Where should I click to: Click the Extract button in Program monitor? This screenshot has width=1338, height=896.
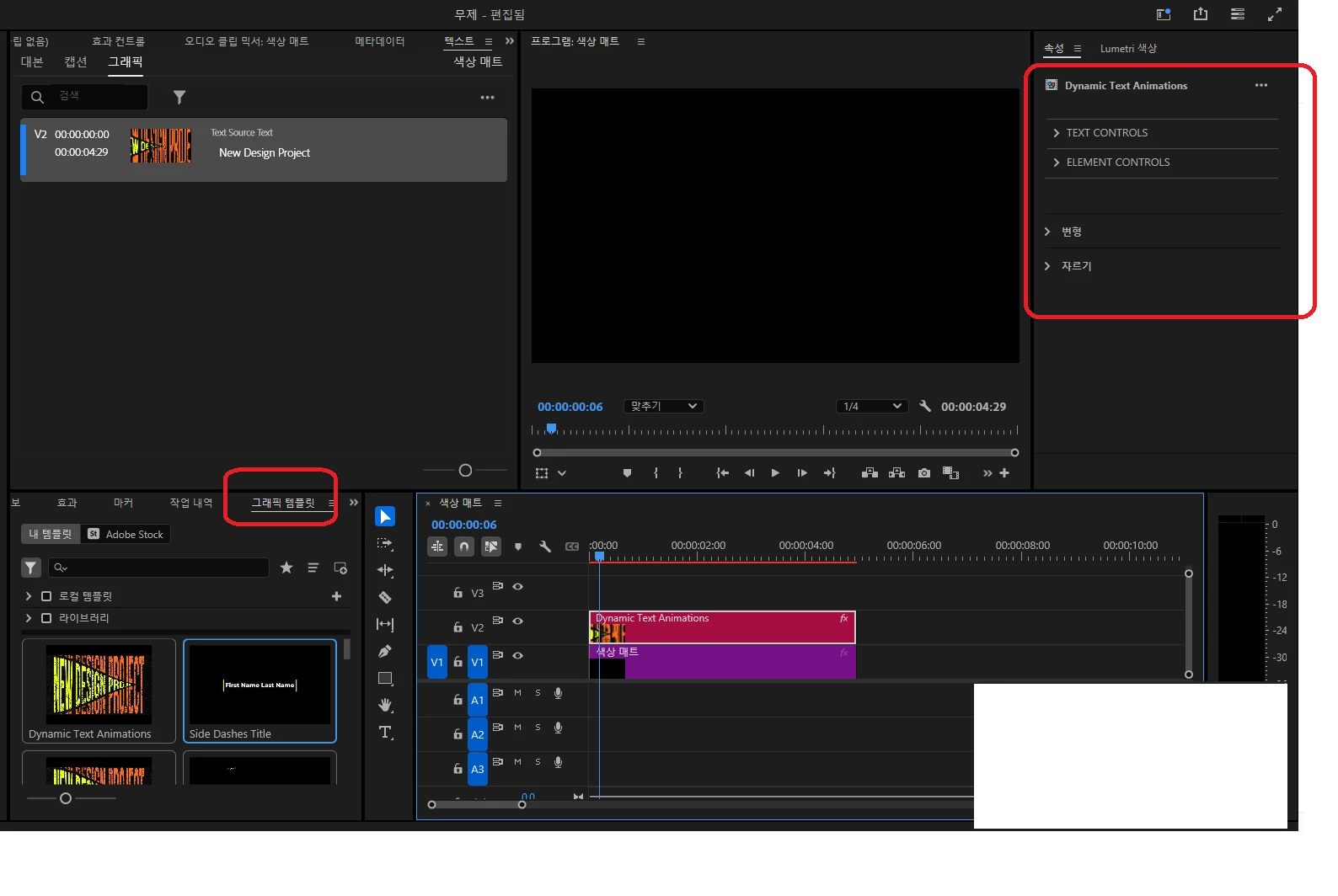(897, 473)
